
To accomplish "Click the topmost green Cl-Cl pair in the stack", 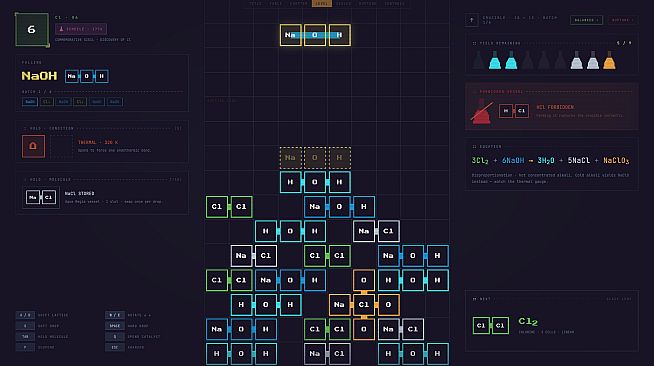I will pos(229,207).
